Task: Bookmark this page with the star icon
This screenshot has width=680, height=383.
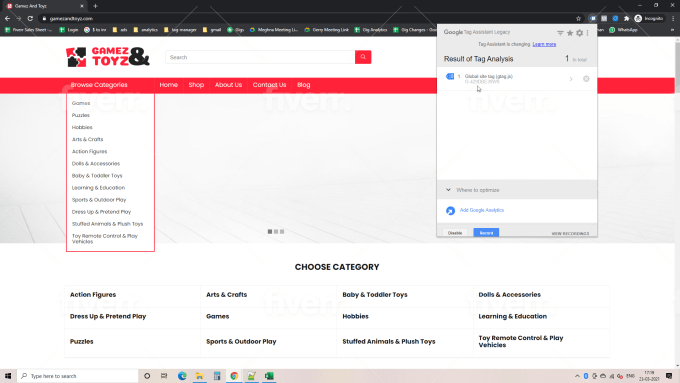Action: (x=578, y=19)
